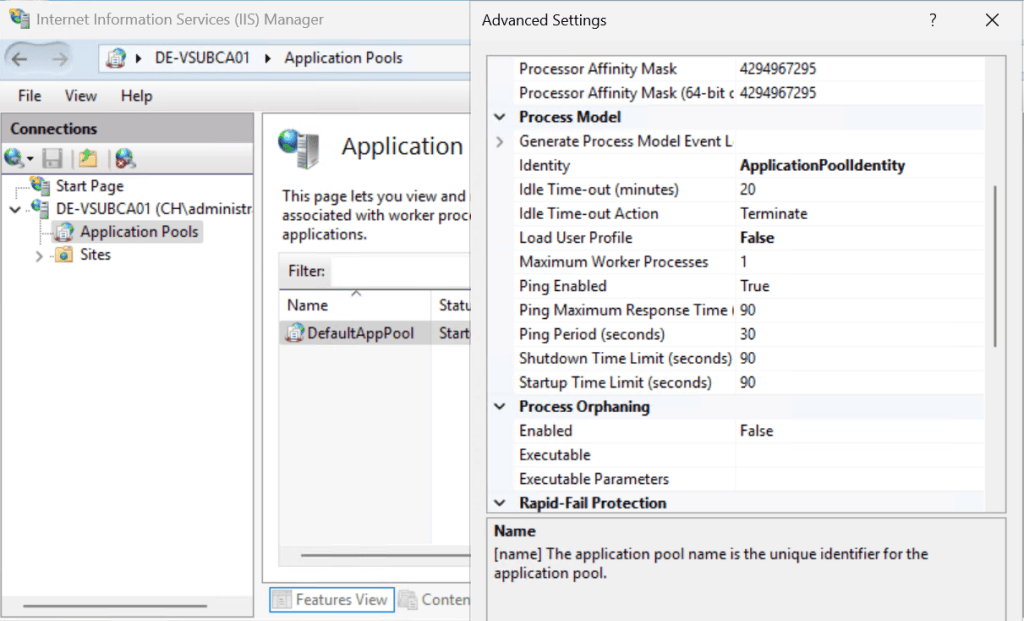Click the Advanced Settings vertical scrollbar
The width and height of the screenshot is (1024, 621).
tap(994, 266)
